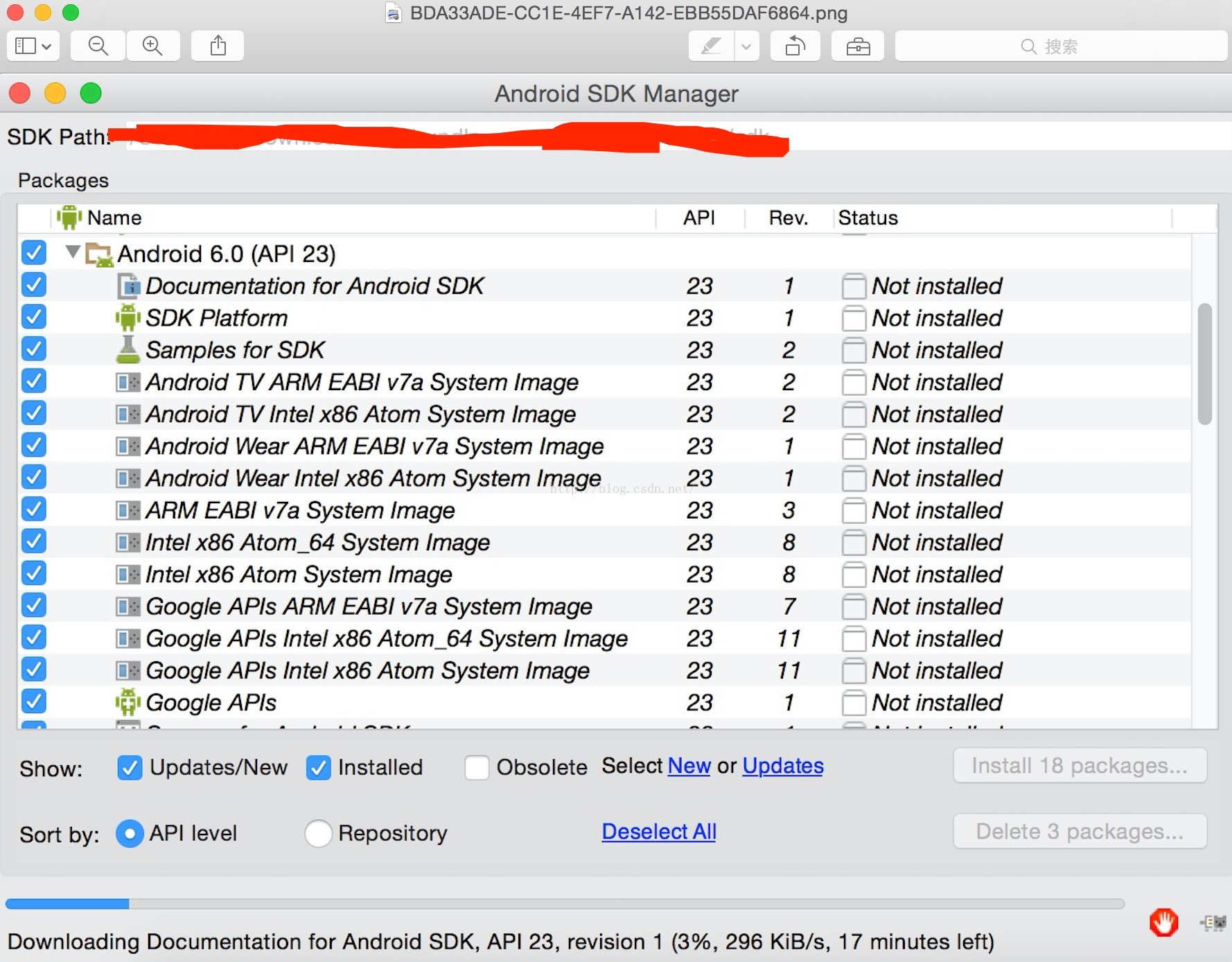
Task: Rotate the image using the rotate icon
Action: (x=795, y=46)
